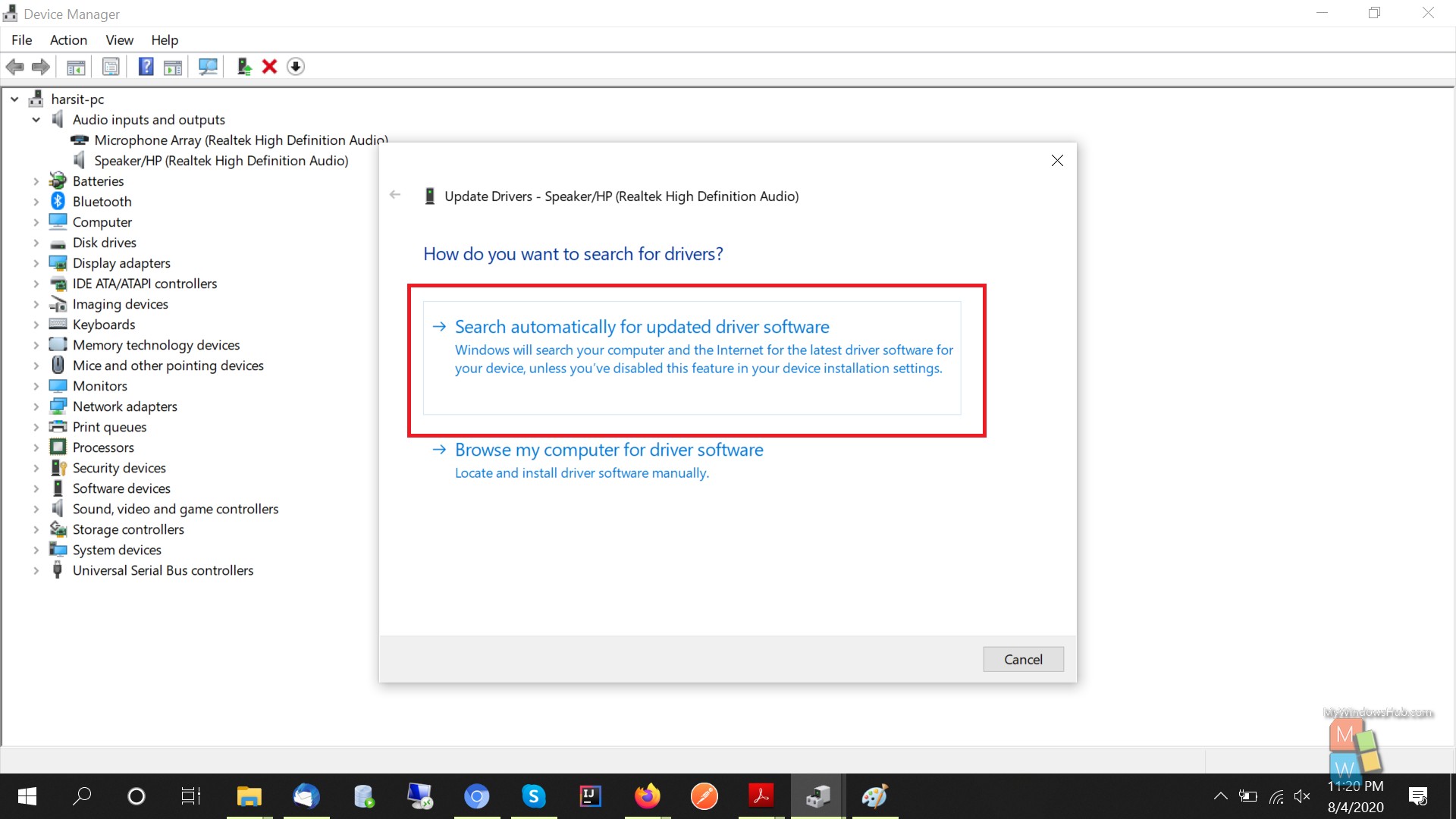Open Firefox from the taskbar

(648, 796)
